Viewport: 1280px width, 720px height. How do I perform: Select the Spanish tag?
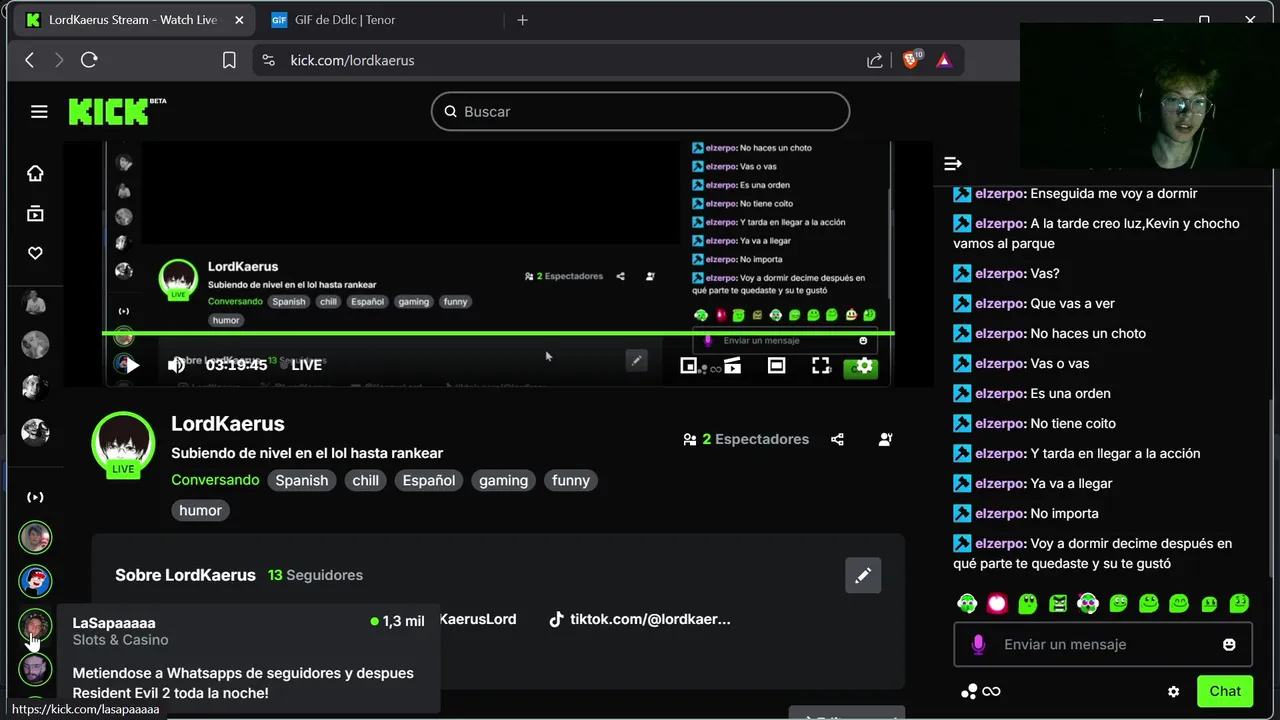pyautogui.click(x=302, y=481)
